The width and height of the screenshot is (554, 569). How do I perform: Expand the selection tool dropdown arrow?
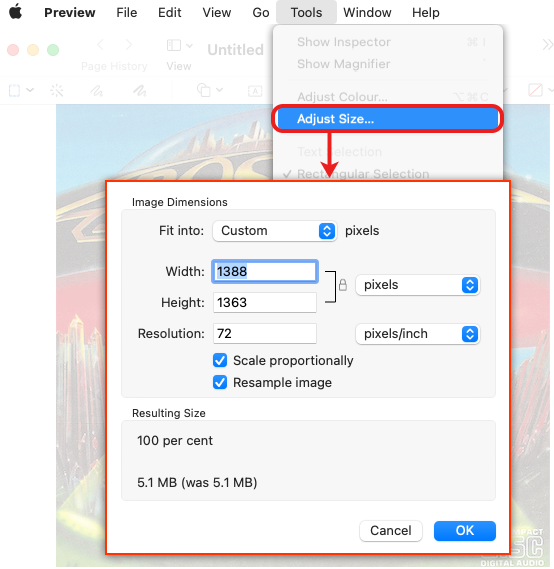pos(30,90)
